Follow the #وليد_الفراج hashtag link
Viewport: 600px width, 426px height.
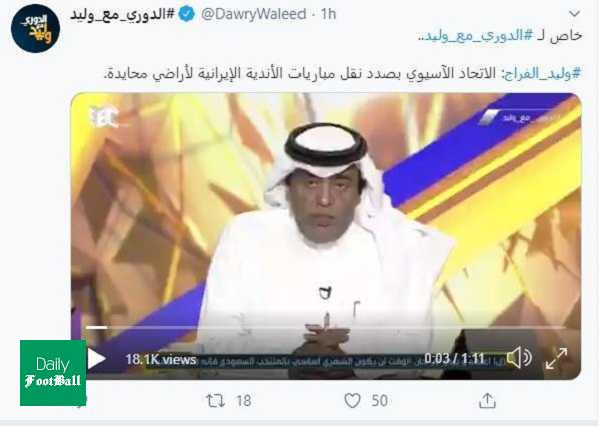coord(543,73)
